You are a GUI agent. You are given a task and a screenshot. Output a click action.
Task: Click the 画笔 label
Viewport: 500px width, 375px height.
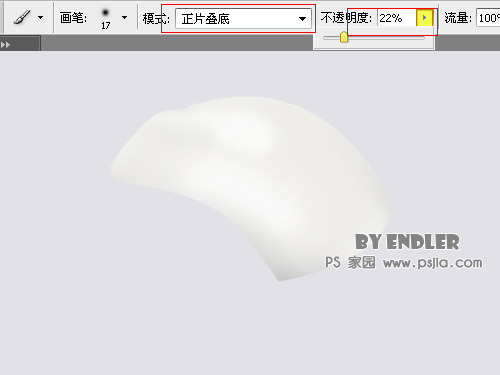coord(73,18)
